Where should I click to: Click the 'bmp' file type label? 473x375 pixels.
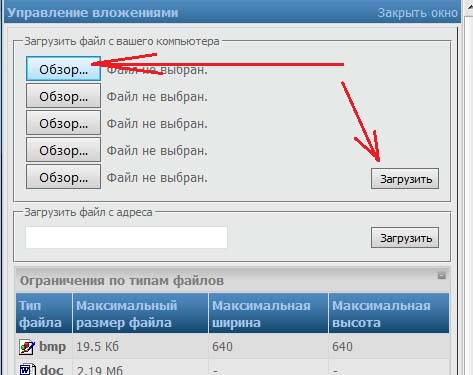click(53, 347)
